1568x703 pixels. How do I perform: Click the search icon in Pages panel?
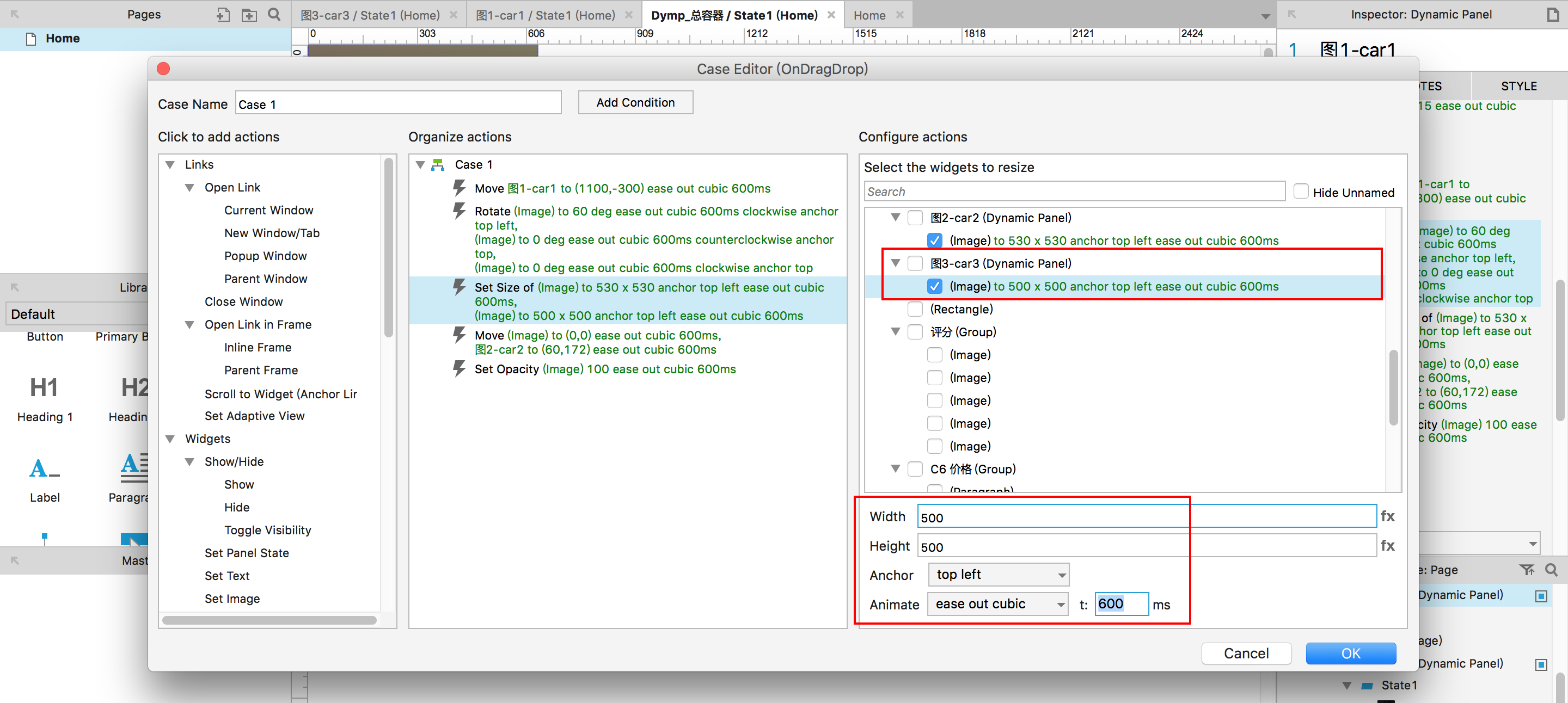(274, 15)
